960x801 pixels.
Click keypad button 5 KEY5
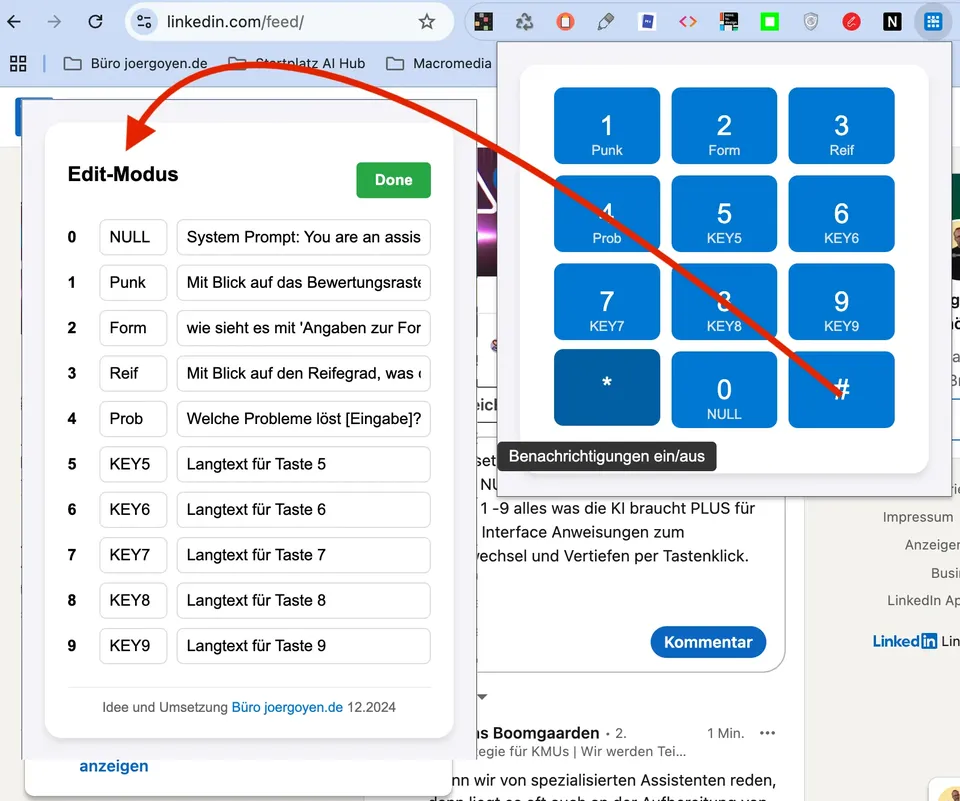click(724, 214)
